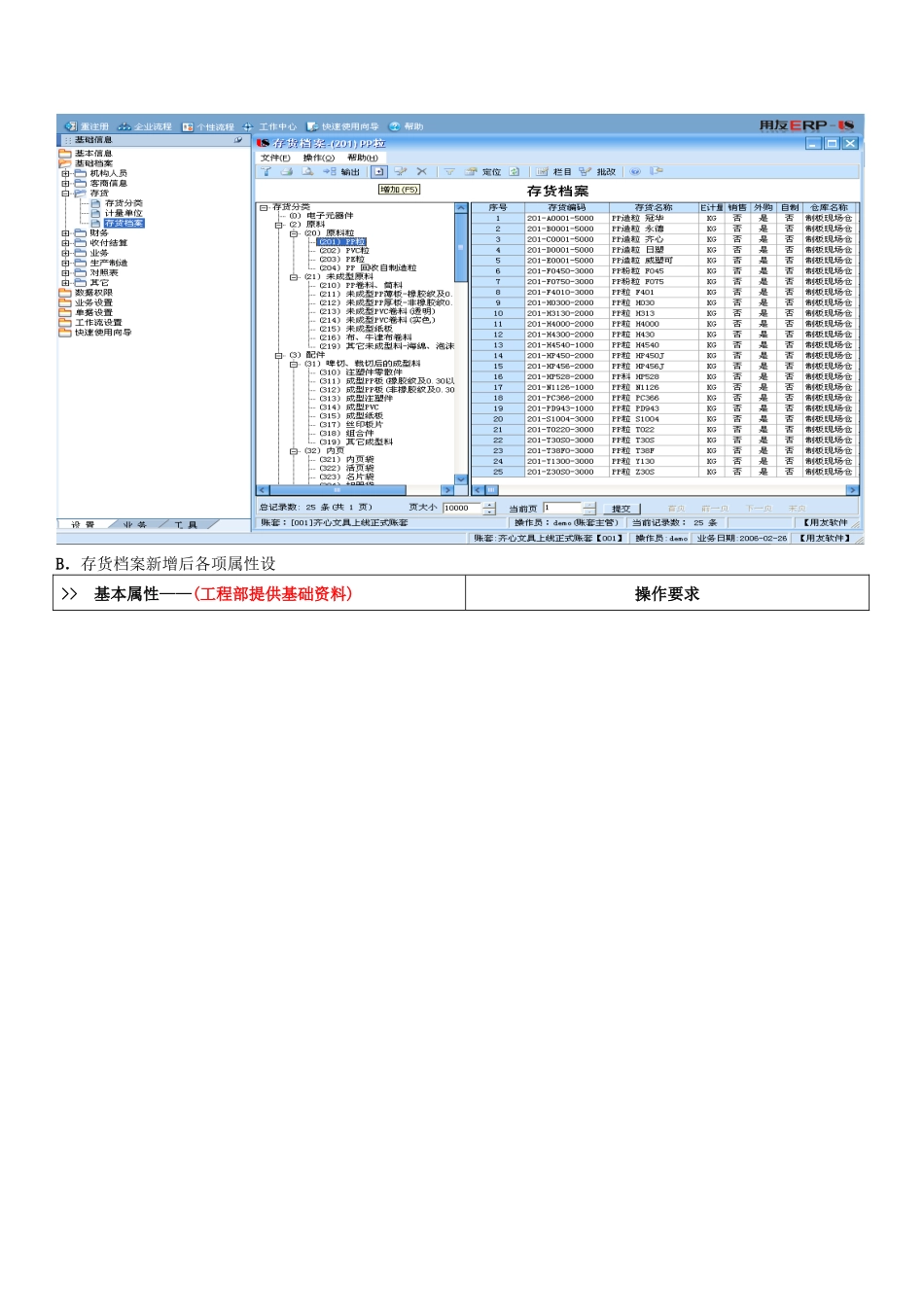Click the 帮助 help icon in top bar
Viewport: 924px width, 1307px height.
(x=394, y=126)
